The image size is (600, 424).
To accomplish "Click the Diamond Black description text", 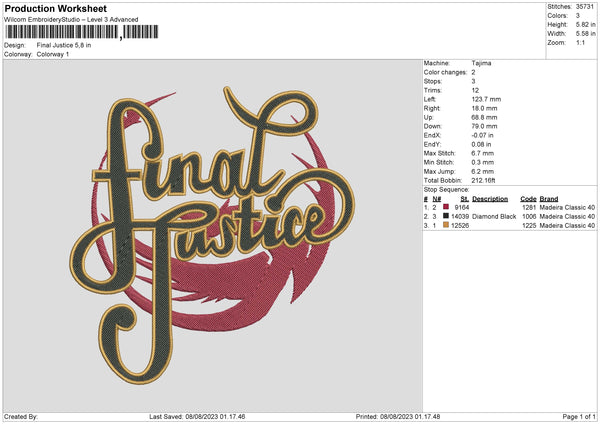I will coord(494,216).
